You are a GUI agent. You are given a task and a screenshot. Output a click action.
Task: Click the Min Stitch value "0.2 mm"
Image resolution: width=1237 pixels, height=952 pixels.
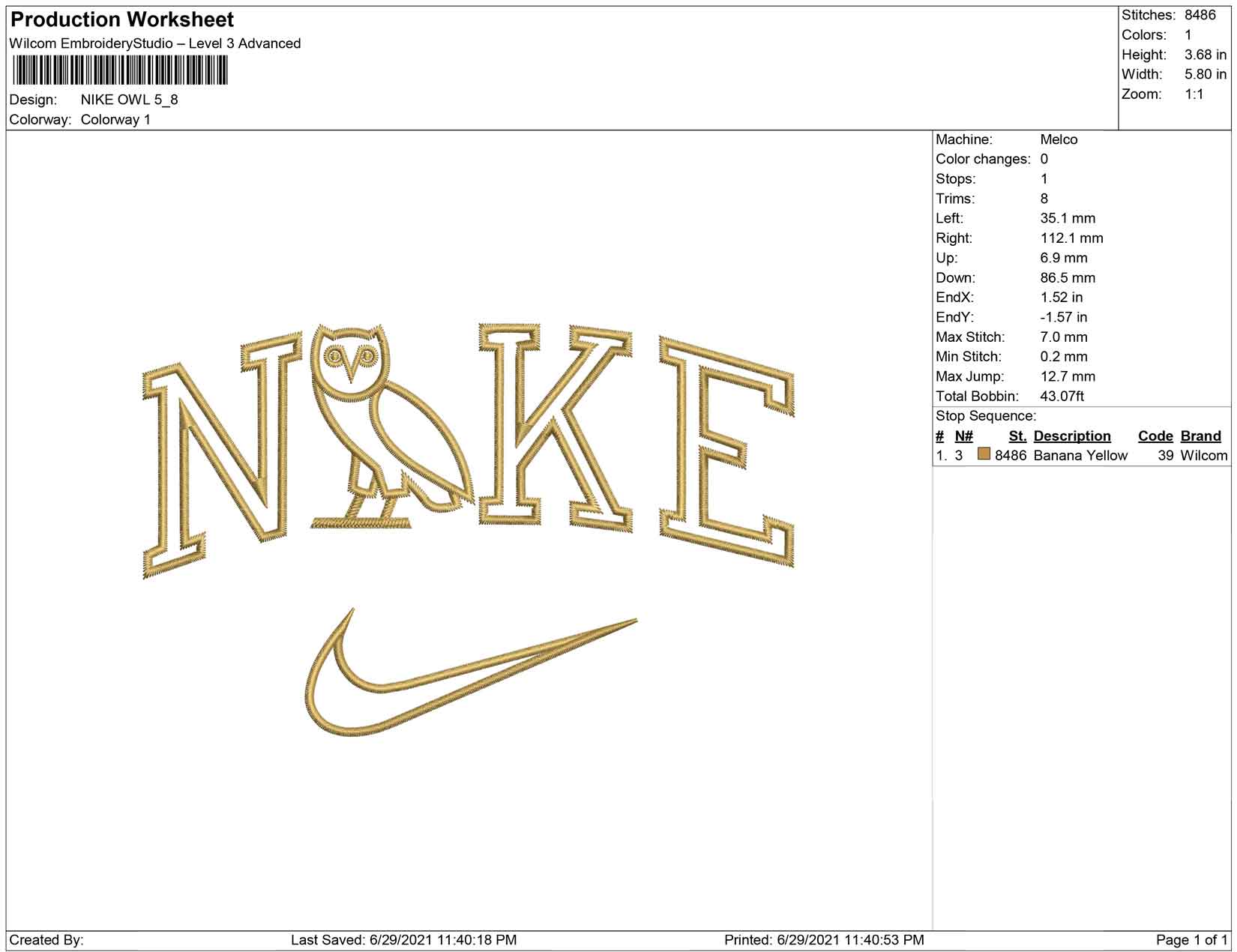pos(1064,357)
